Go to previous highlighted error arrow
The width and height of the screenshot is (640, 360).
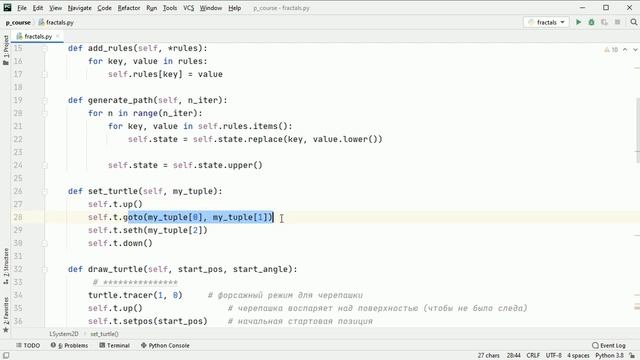click(x=625, y=49)
